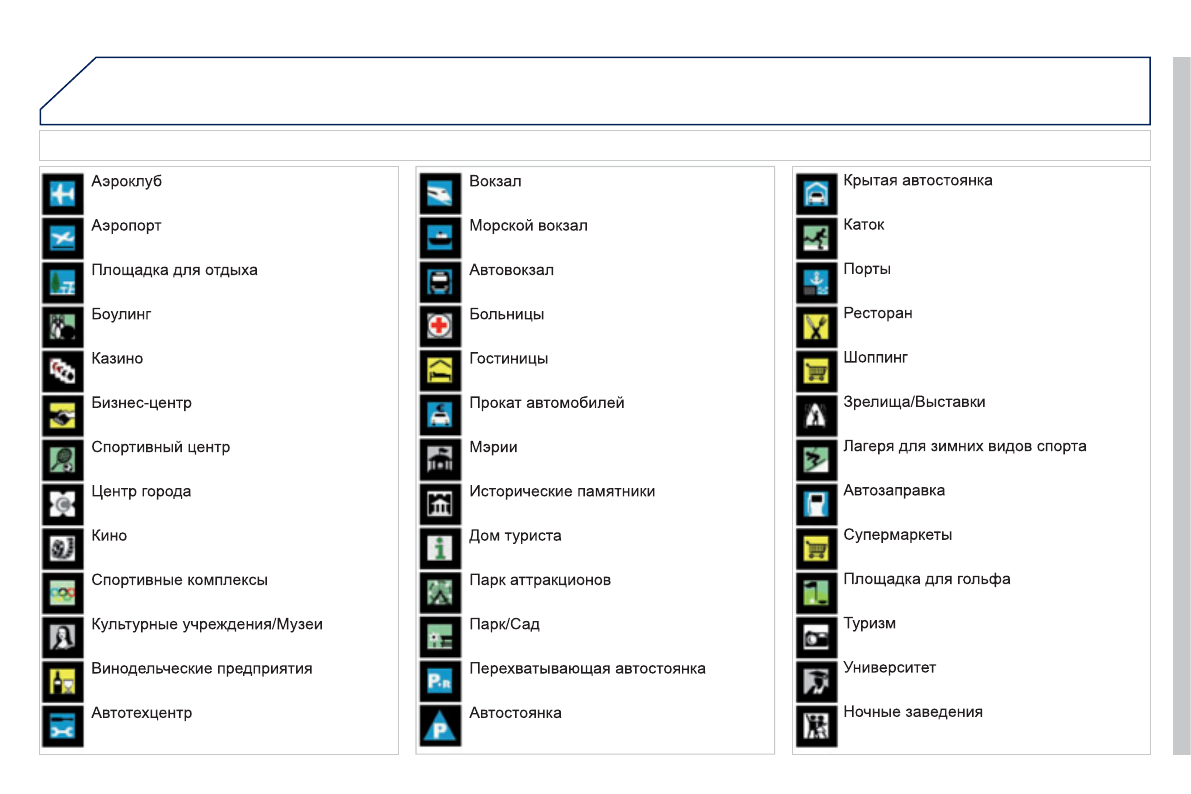The width and height of the screenshot is (1191, 794).
Task: Click the Гостиницы hotel icon
Action: click(x=439, y=371)
